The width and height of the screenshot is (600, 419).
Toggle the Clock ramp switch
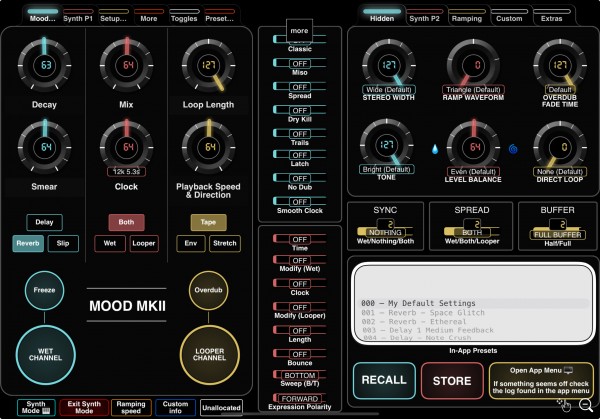[300, 284]
